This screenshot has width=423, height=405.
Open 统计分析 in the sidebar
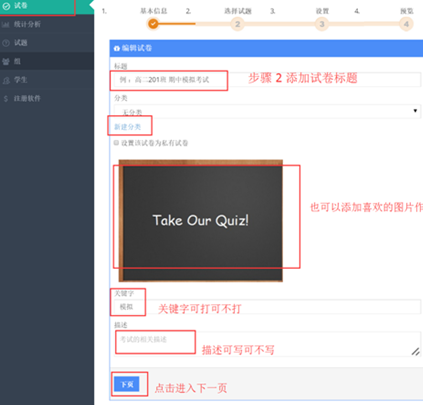point(47,24)
